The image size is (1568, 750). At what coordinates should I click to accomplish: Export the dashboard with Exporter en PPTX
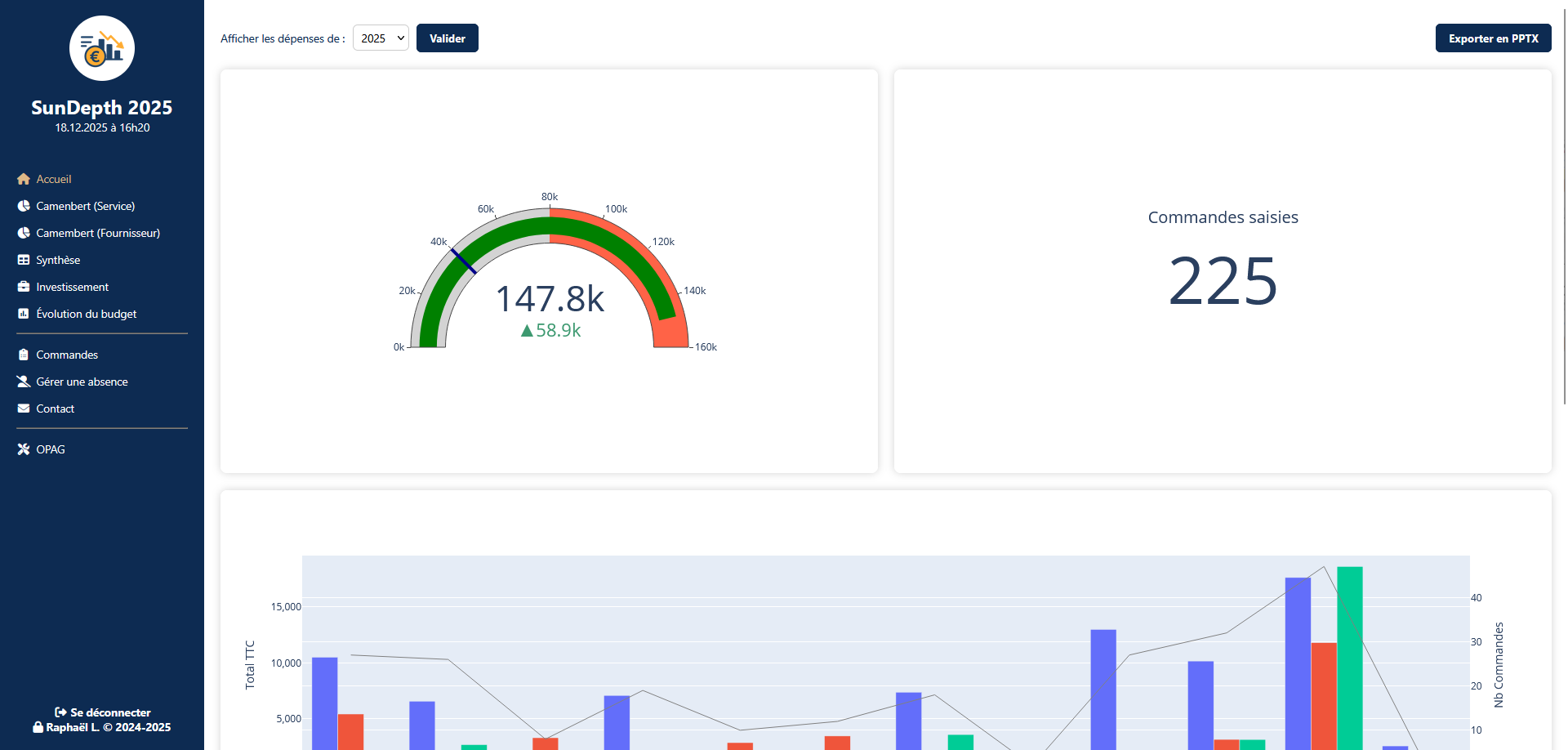(1493, 38)
